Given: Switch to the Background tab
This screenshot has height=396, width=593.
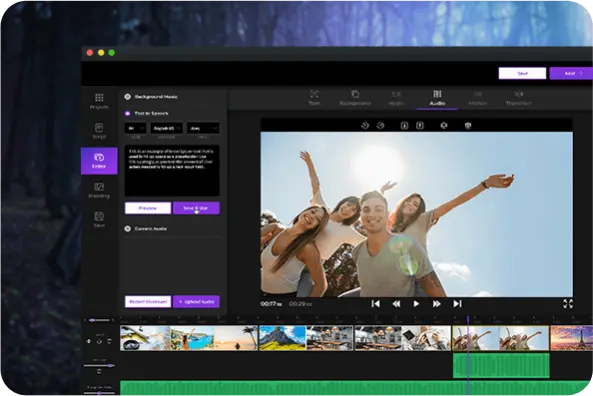Looking at the screenshot, I should click(355, 98).
